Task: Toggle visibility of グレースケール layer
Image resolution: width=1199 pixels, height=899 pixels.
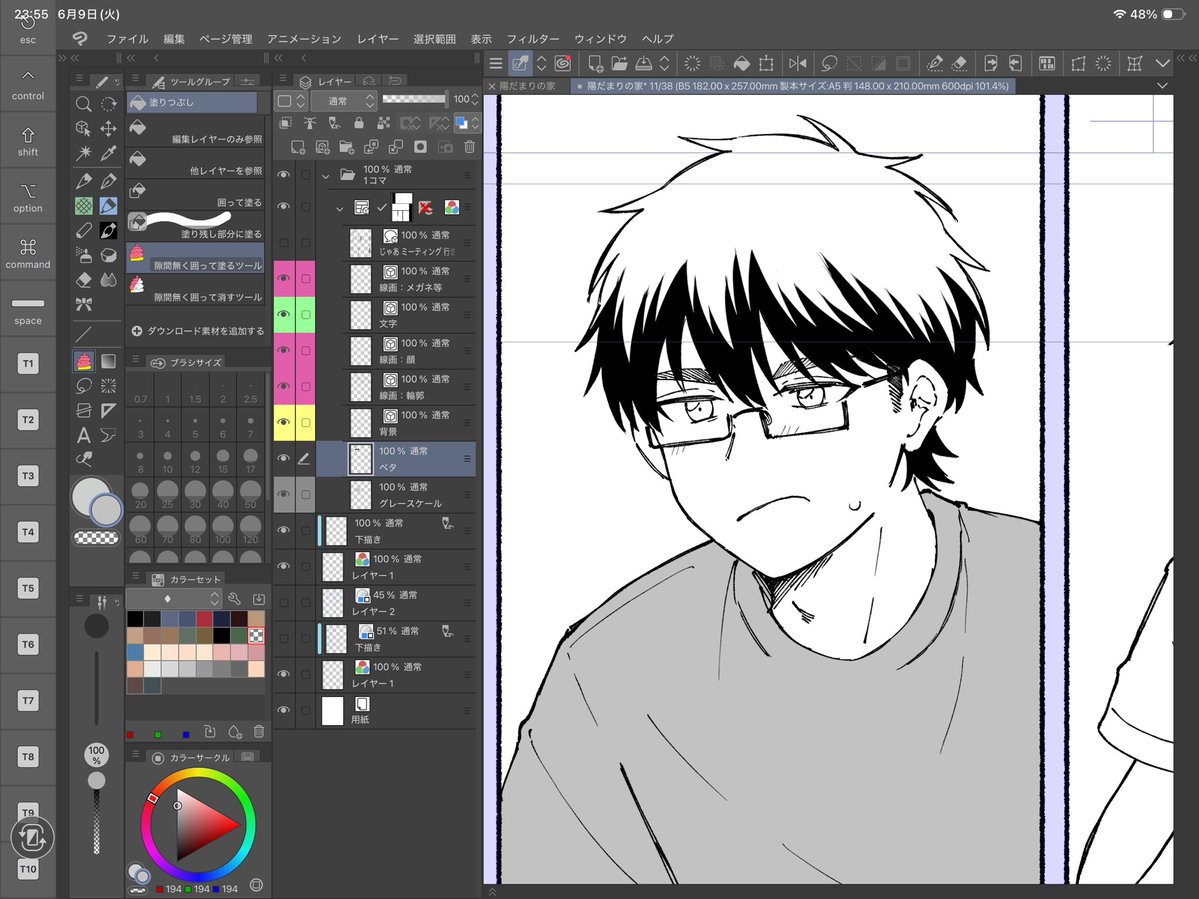Action: (x=284, y=494)
